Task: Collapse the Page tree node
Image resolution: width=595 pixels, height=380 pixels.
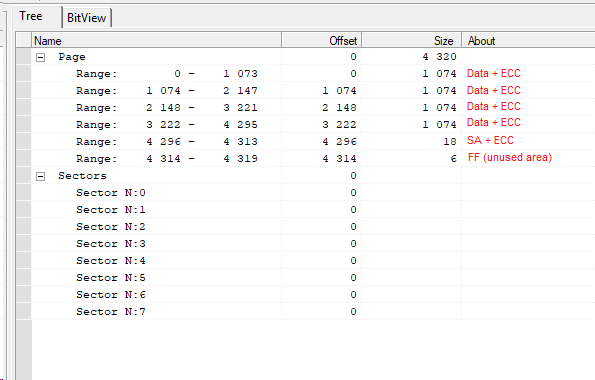Action: (41, 57)
